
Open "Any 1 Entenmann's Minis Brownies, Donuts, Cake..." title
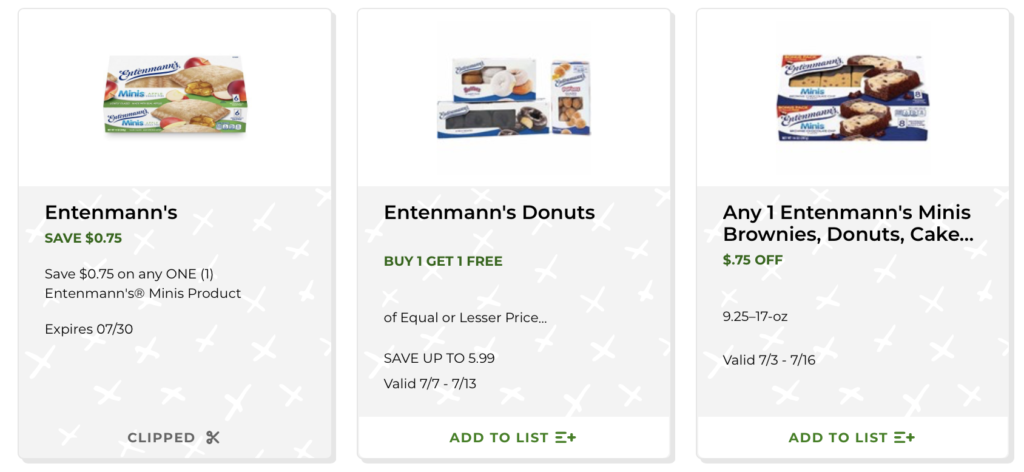click(846, 223)
